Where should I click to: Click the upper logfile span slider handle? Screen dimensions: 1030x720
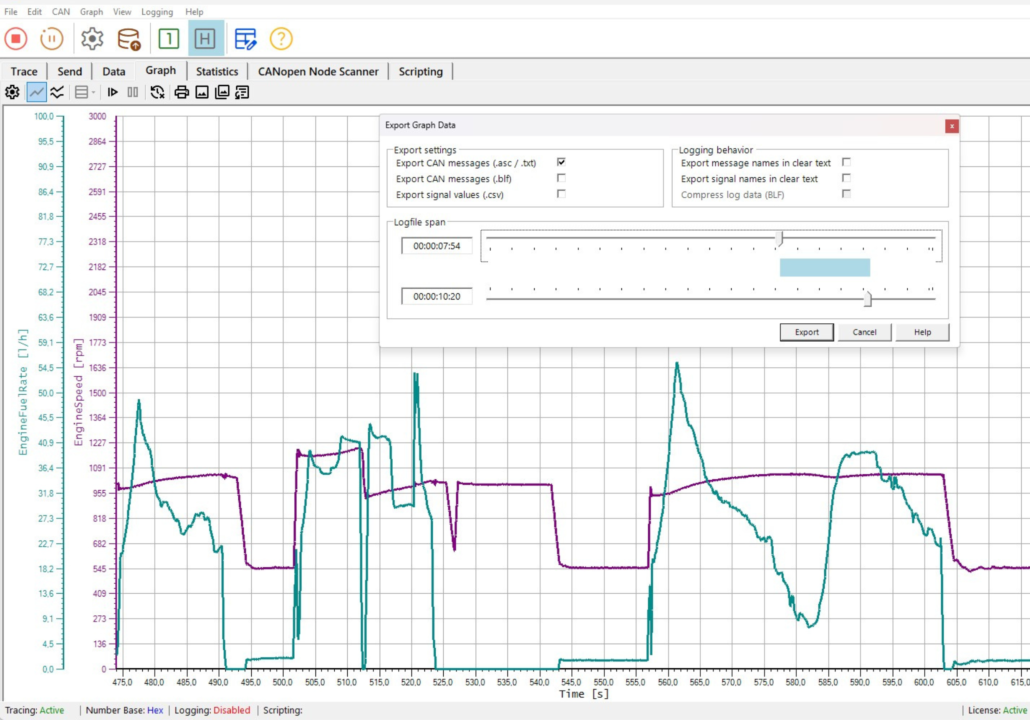coord(779,238)
